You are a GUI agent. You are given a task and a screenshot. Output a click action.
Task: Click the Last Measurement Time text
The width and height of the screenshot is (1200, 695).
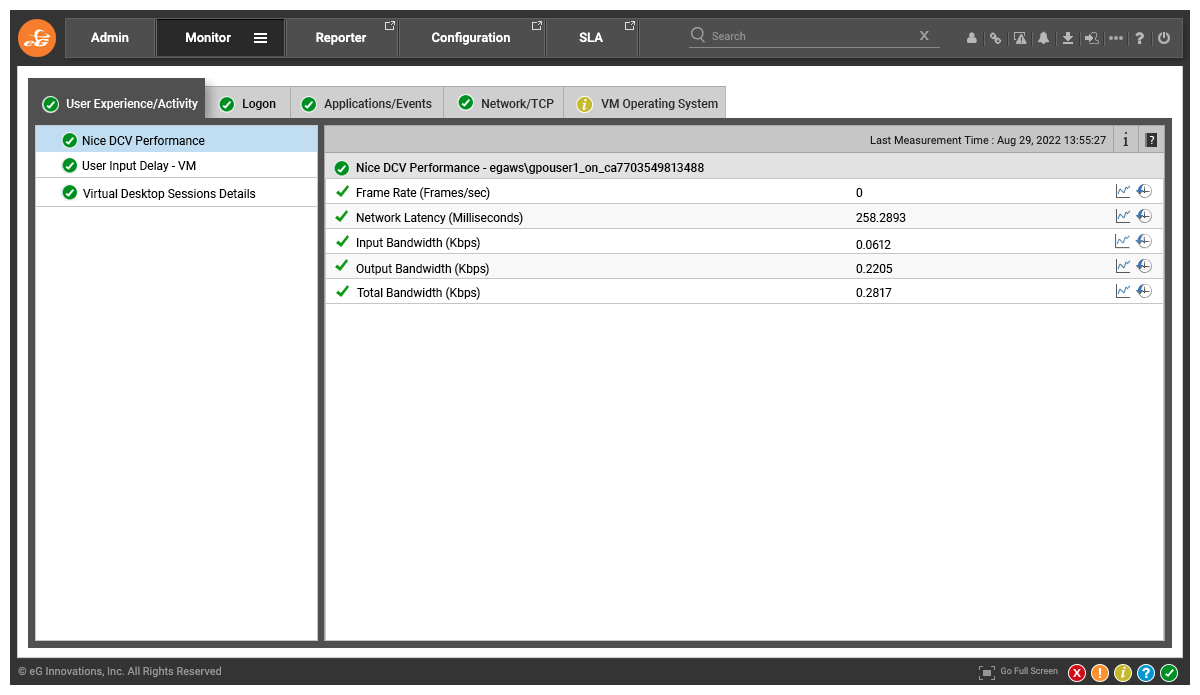(988, 140)
